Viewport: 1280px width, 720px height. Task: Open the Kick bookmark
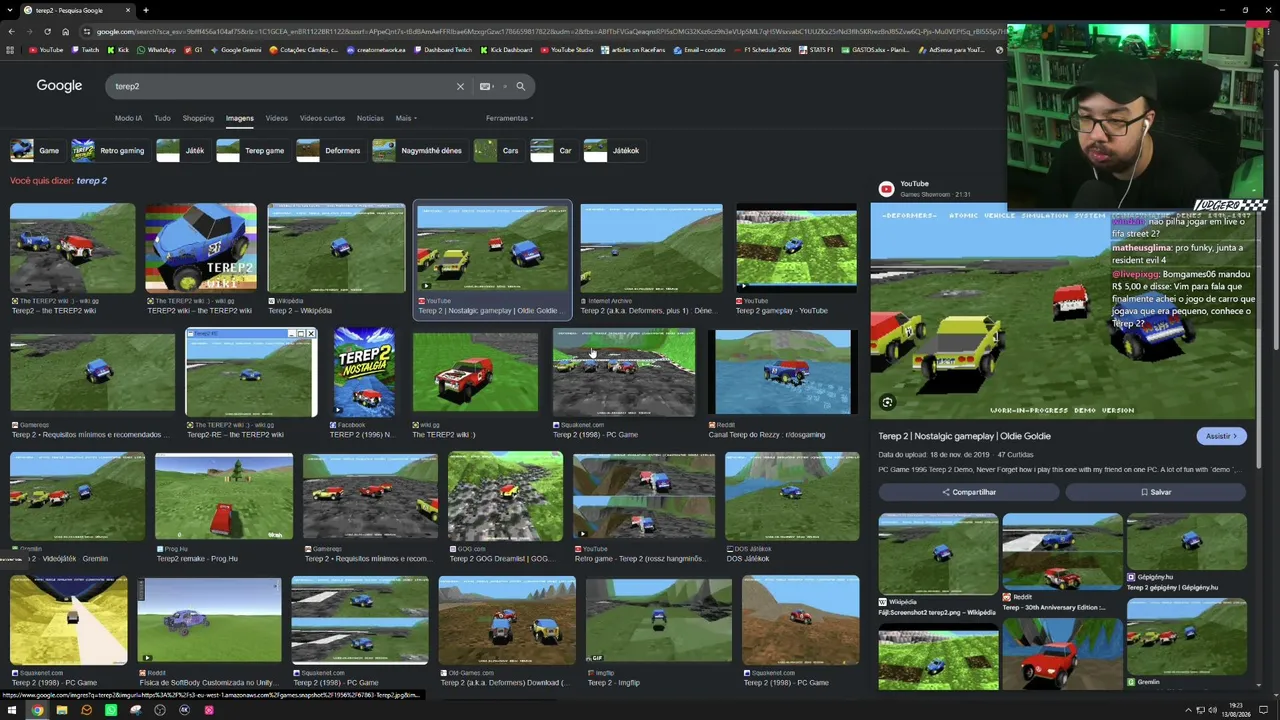pyautogui.click(x=118, y=50)
